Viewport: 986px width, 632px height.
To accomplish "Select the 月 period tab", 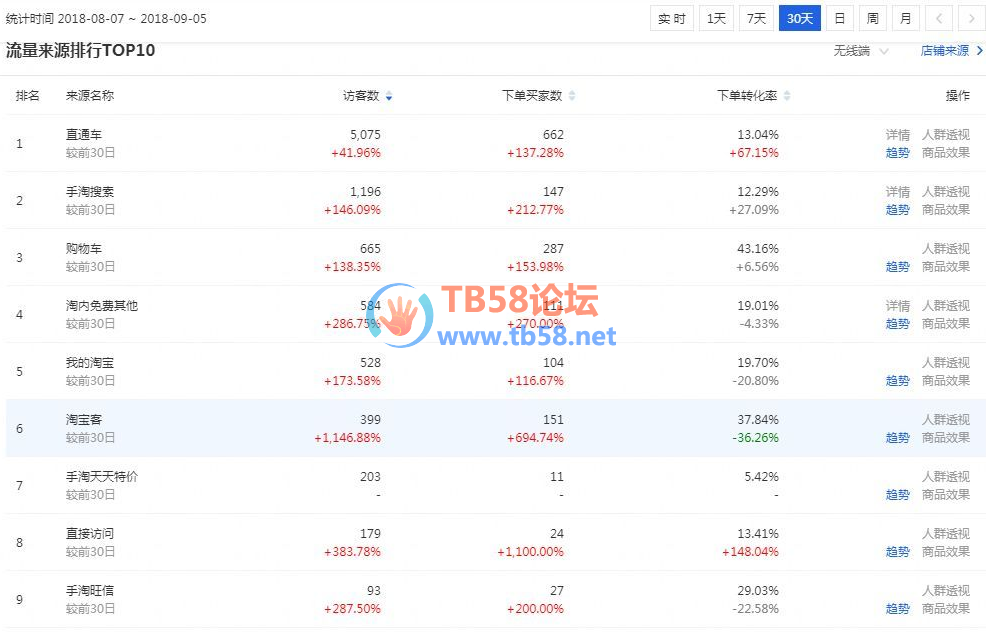I will point(906,18).
